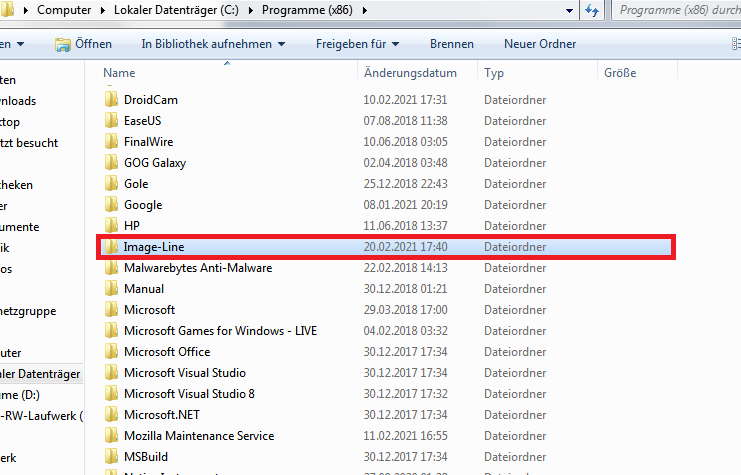741x475 pixels.
Task: Click the date 11.02.2021 16:55
Action: (405, 435)
